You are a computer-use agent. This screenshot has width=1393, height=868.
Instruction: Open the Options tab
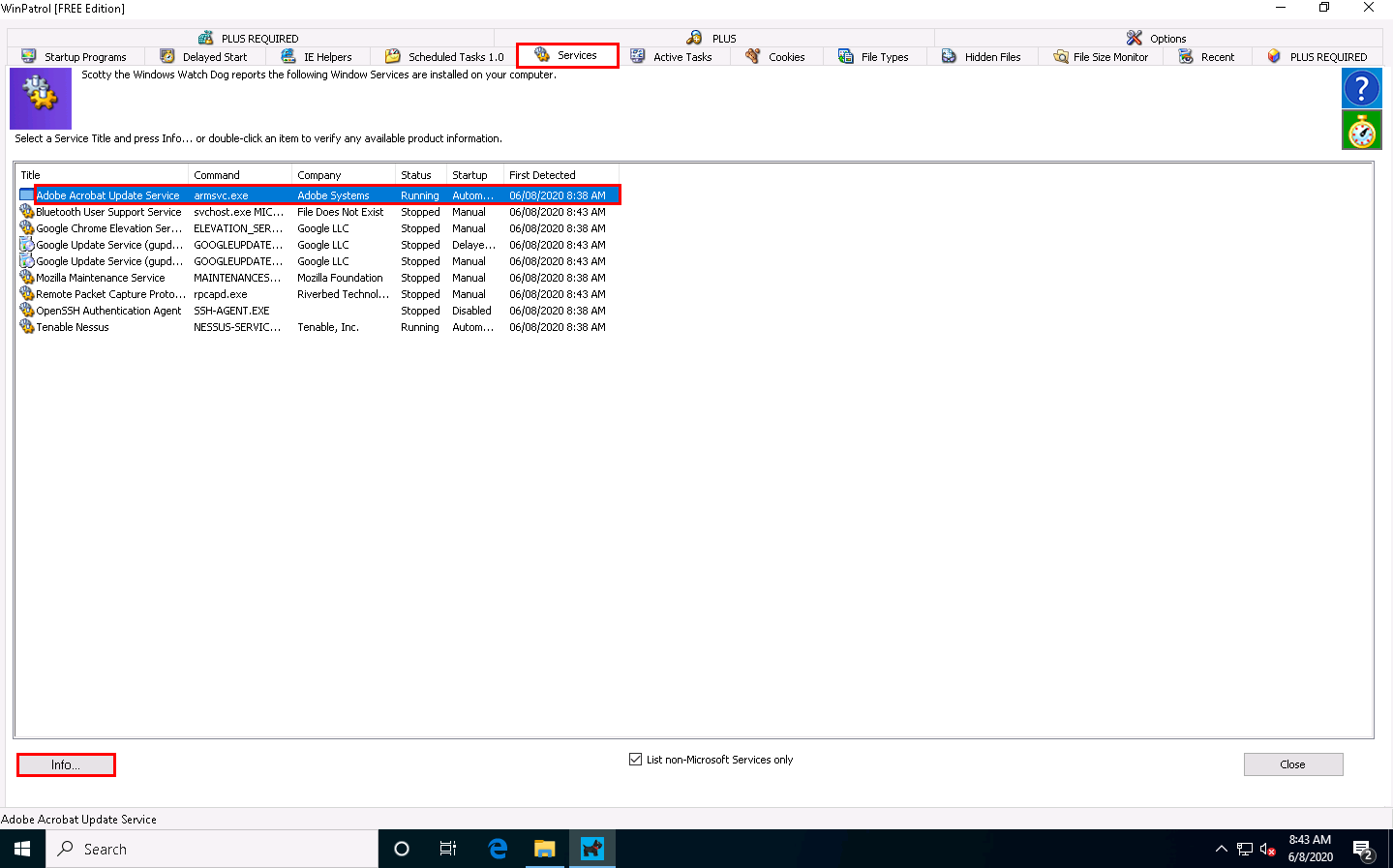click(x=1157, y=38)
